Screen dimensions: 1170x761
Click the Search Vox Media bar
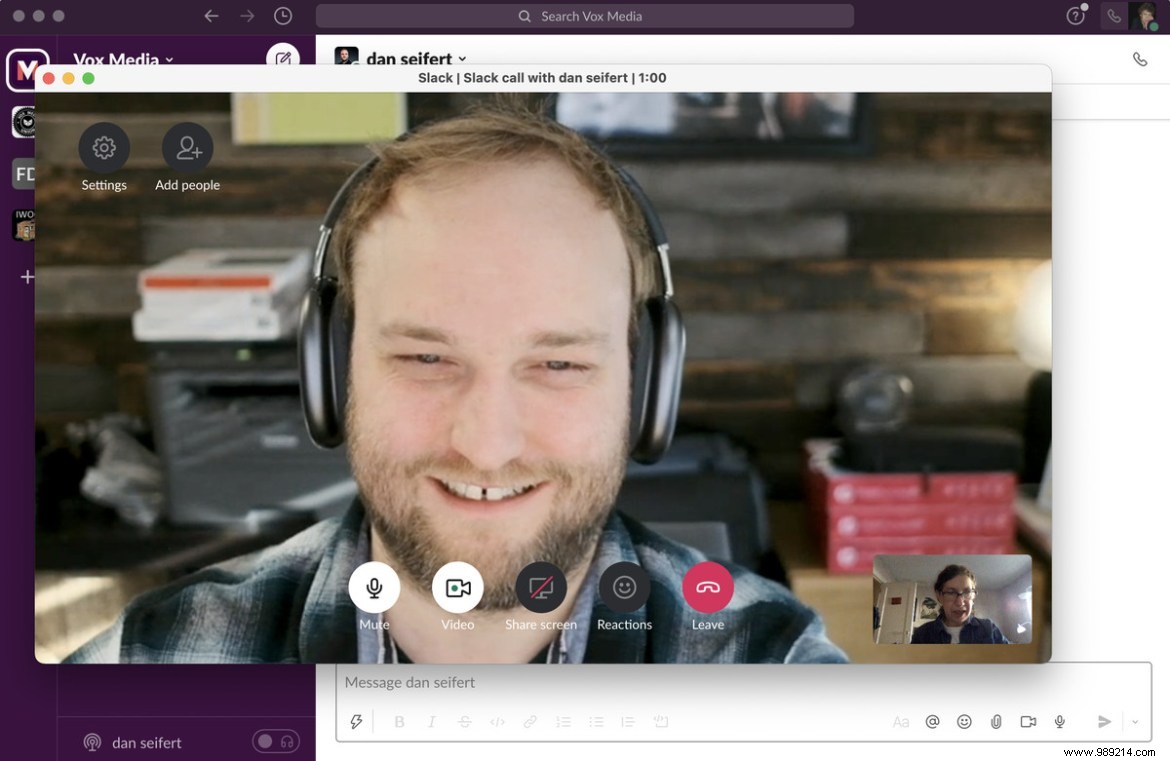pos(584,16)
